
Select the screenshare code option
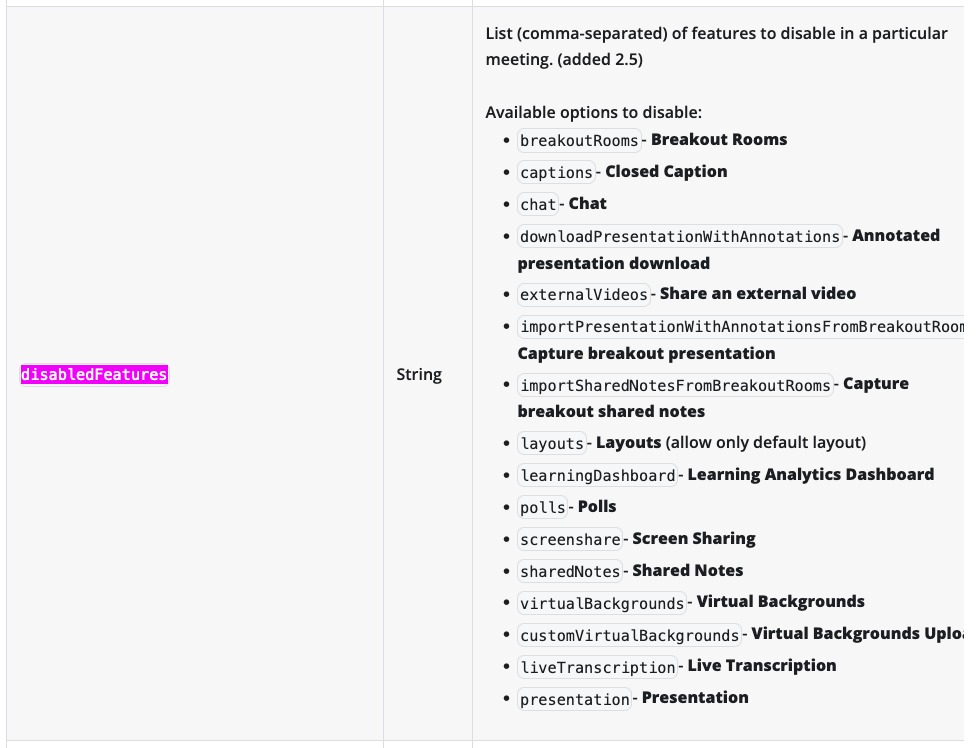(x=570, y=539)
